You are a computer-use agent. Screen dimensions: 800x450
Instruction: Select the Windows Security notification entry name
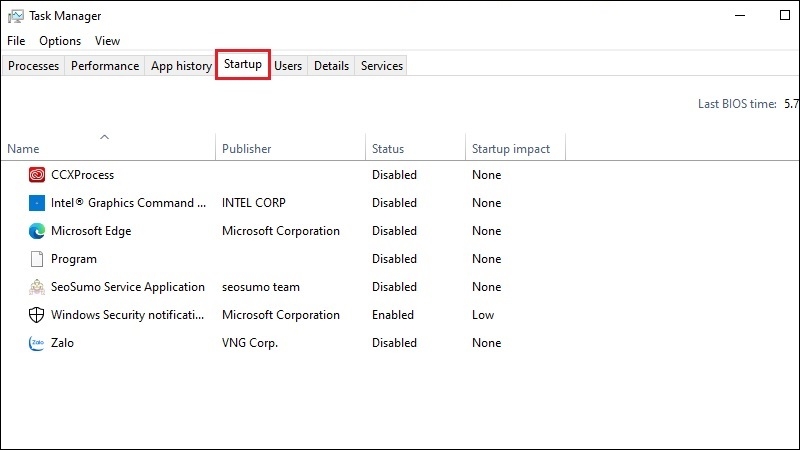128,315
